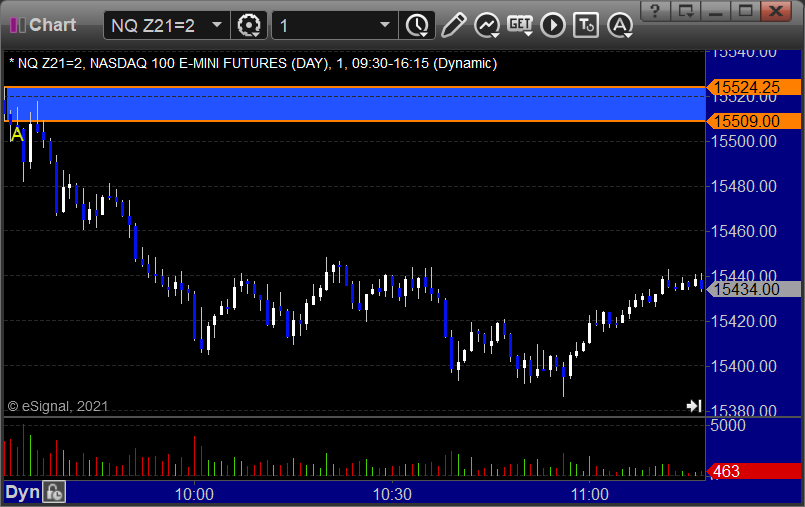Click the time template clock icon
Viewport: 805px width, 507px height.
click(x=417, y=25)
